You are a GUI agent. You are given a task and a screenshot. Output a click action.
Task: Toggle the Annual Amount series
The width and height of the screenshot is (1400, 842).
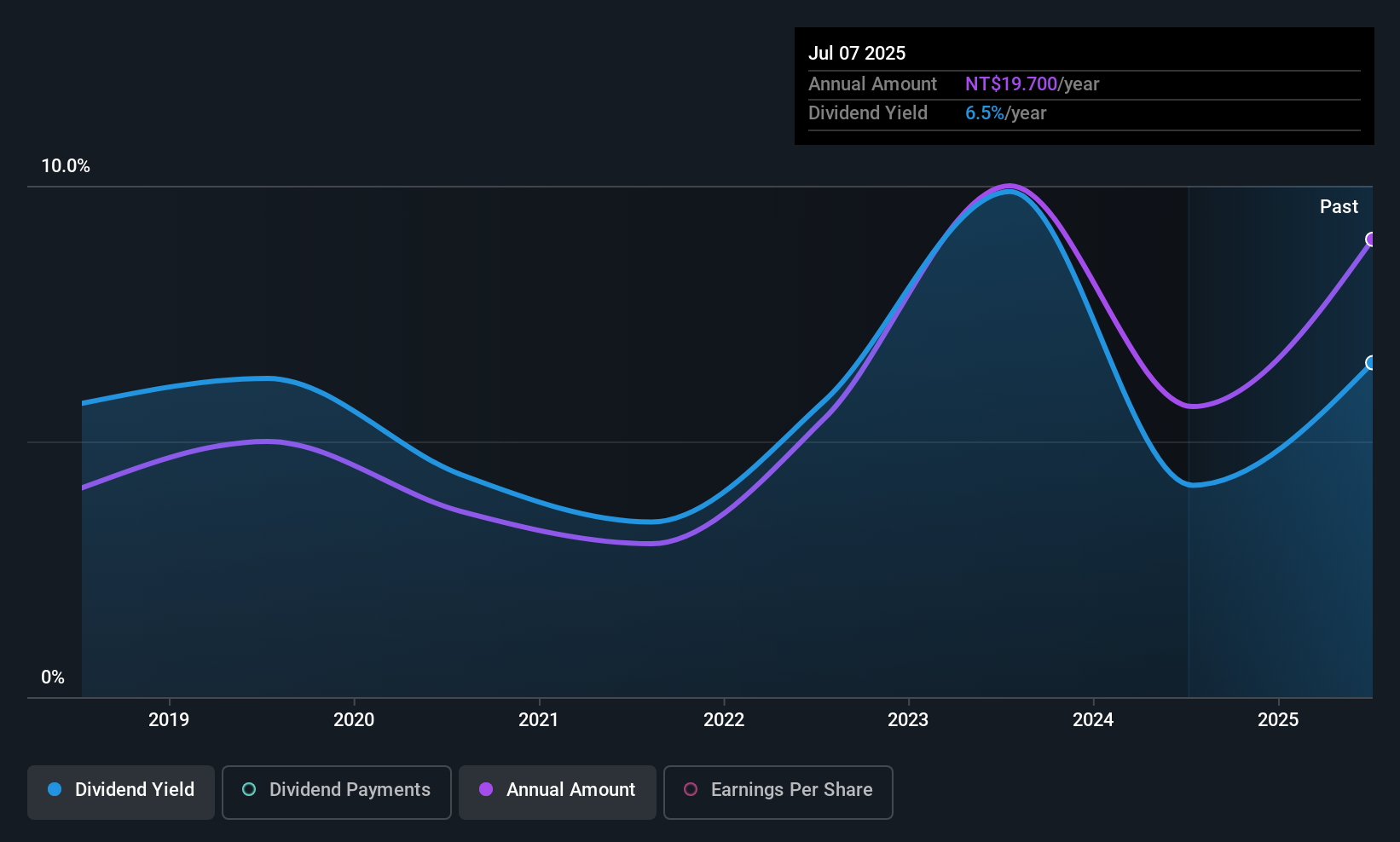pos(558,793)
